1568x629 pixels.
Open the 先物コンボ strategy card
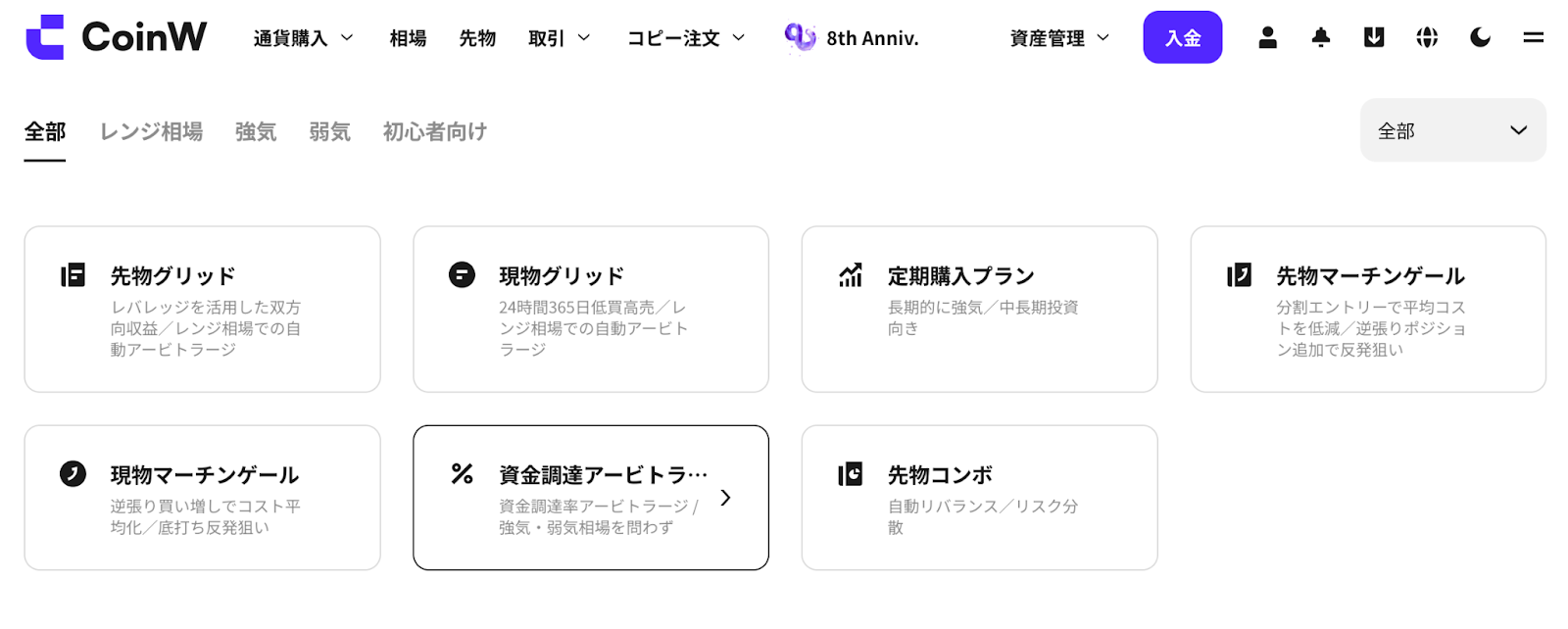(x=979, y=498)
